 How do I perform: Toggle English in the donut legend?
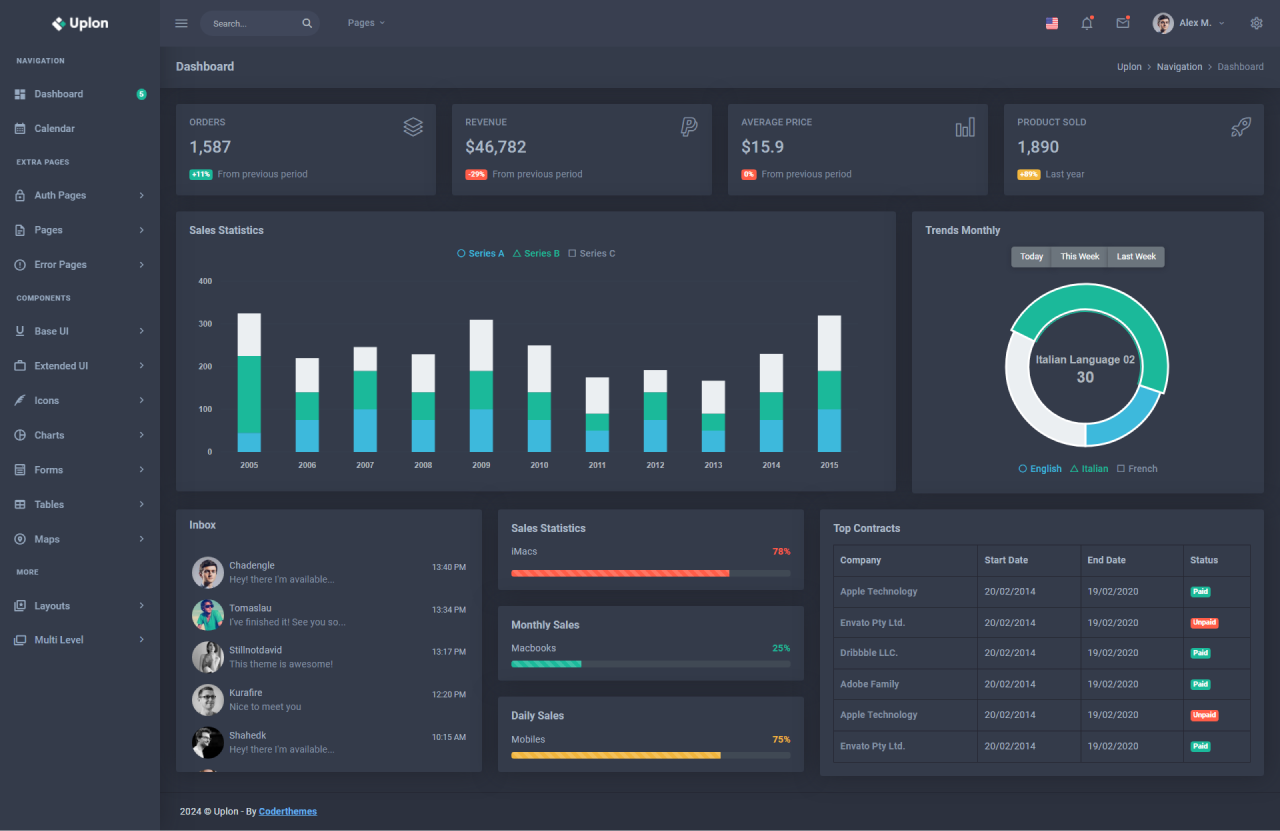(1040, 469)
